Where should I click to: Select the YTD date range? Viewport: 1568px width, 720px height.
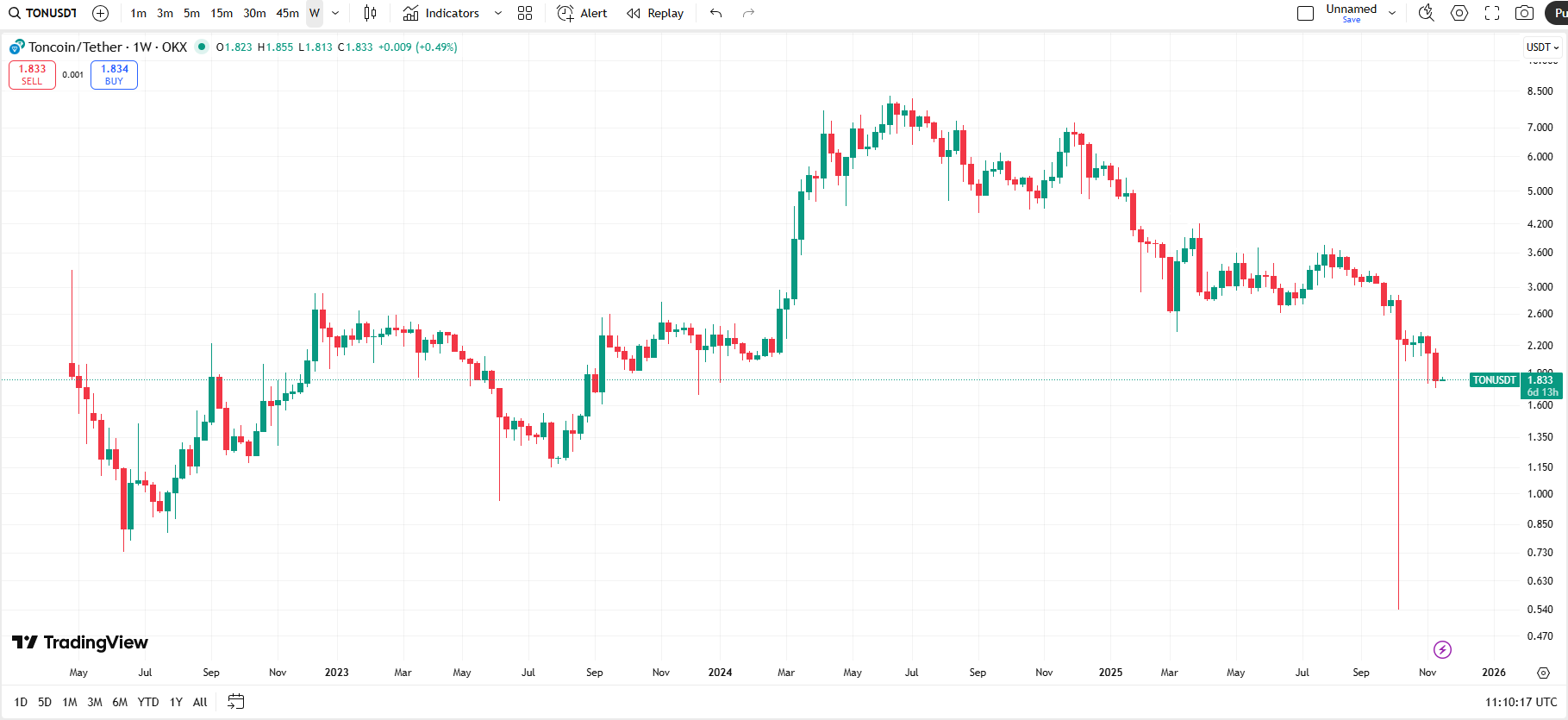click(x=148, y=702)
